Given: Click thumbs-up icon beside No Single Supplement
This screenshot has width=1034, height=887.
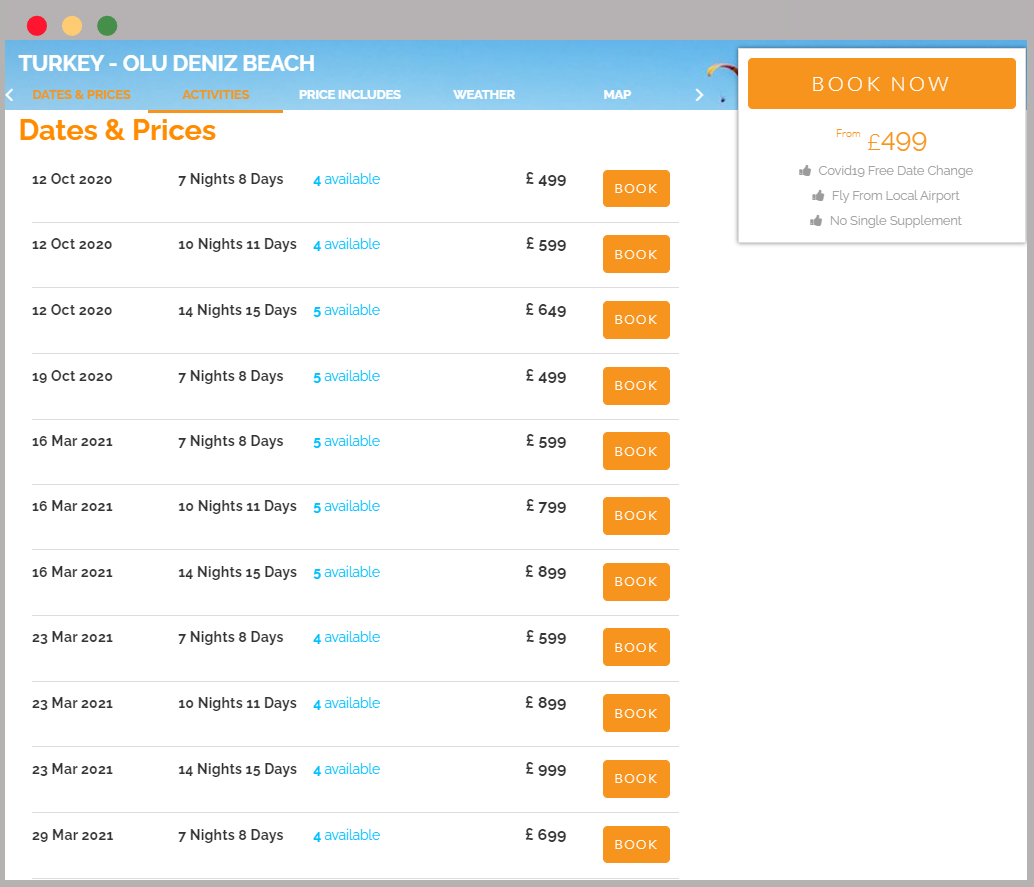Looking at the screenshot, I should (816, 221).
